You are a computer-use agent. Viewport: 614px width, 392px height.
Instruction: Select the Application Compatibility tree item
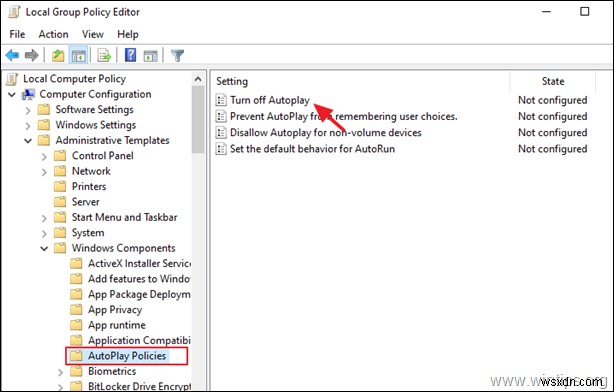tap(139, 340)
